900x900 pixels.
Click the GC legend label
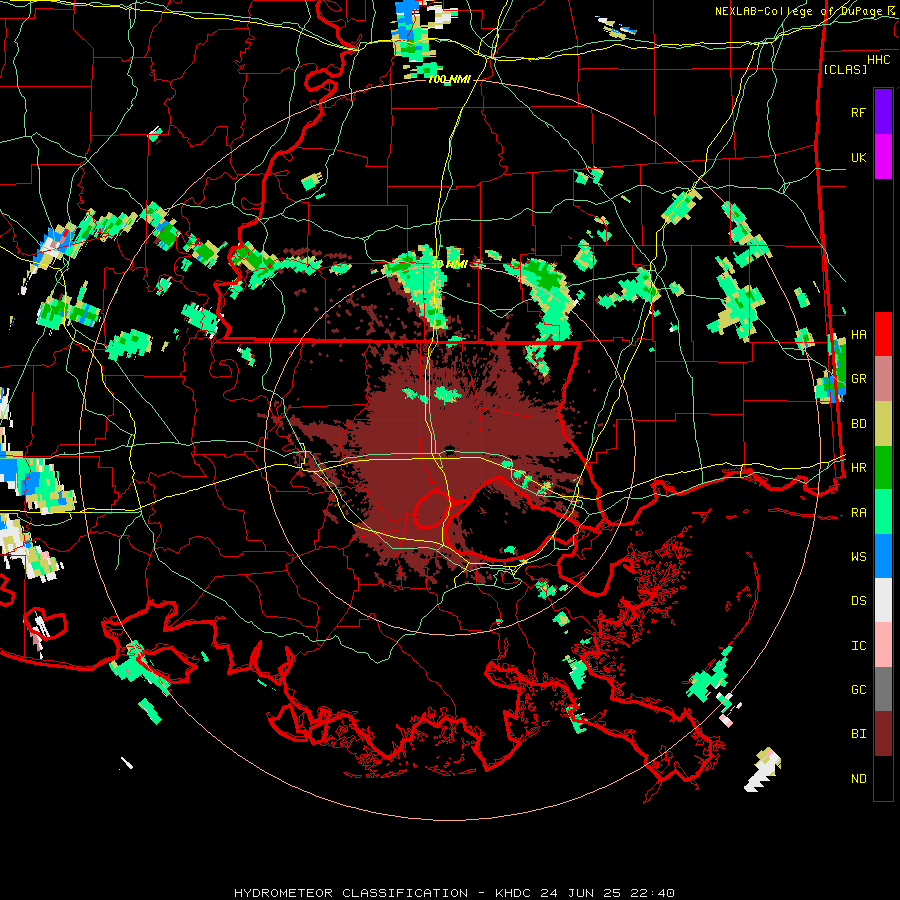click(858, 690)
